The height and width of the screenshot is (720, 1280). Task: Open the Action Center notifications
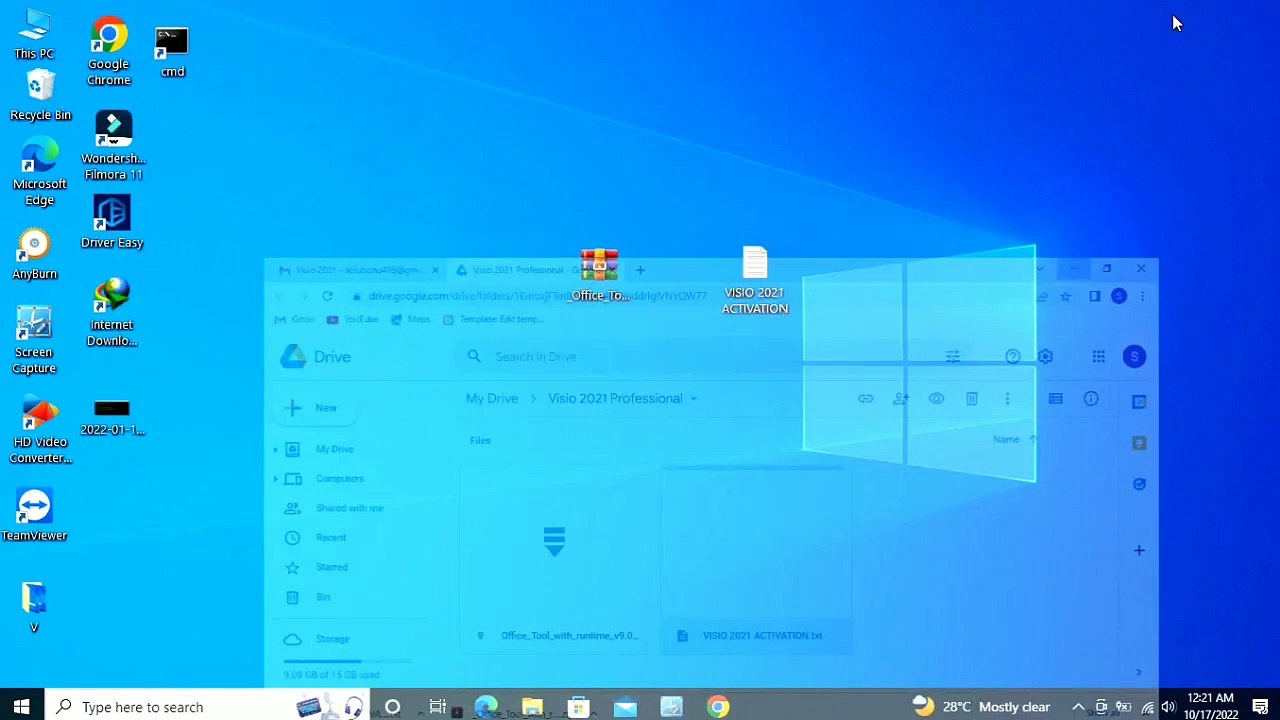click(x=1260, y=707)
